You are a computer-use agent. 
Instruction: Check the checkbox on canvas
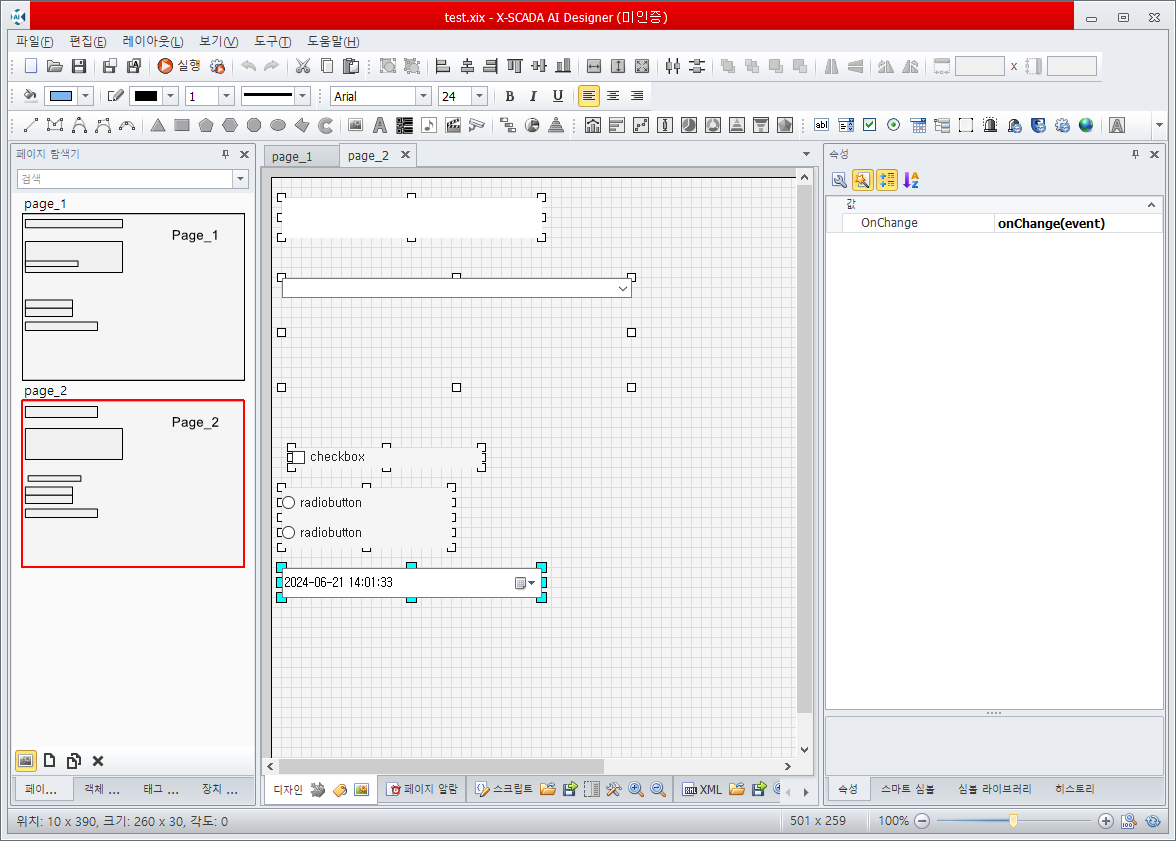pyautogui.click(x=298, y=457)
